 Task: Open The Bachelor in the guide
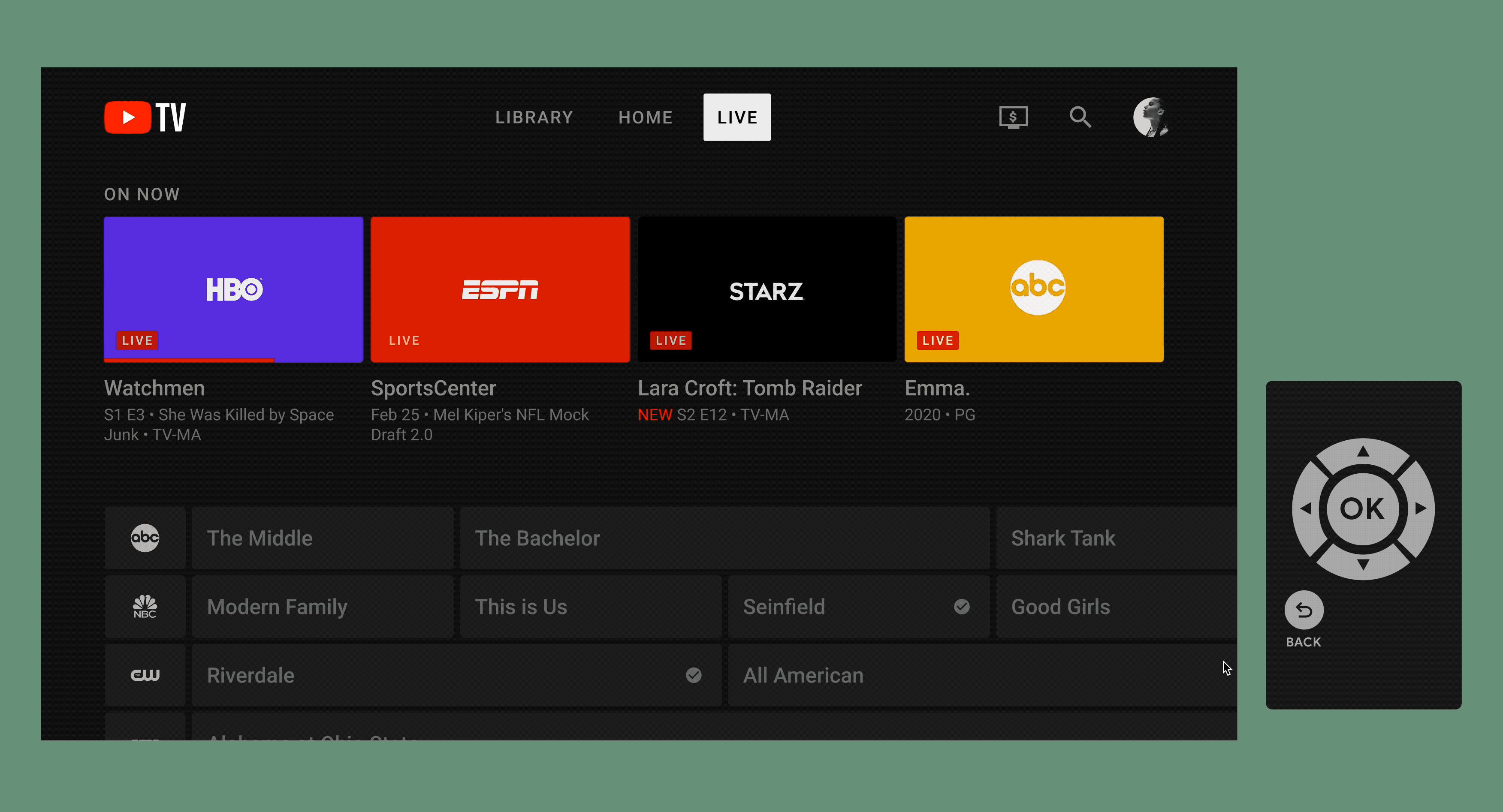click(x=724, y=538)
